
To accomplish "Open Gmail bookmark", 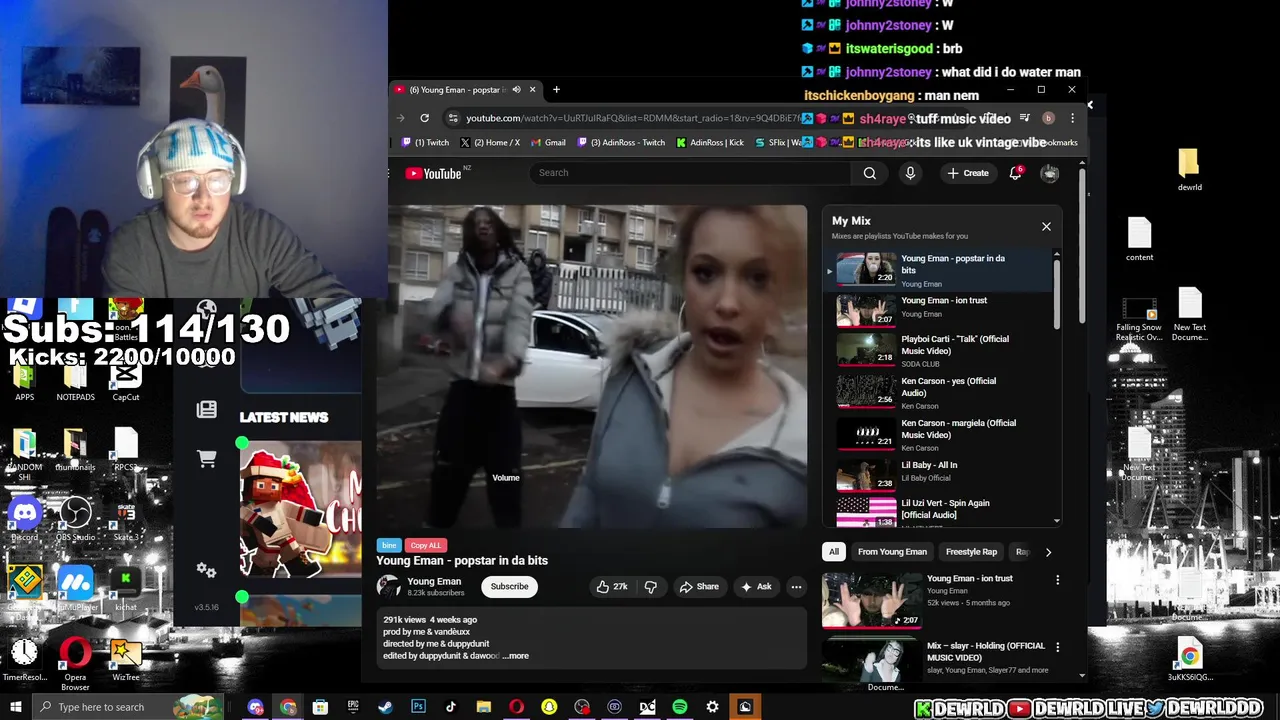I will pos(548,143).
